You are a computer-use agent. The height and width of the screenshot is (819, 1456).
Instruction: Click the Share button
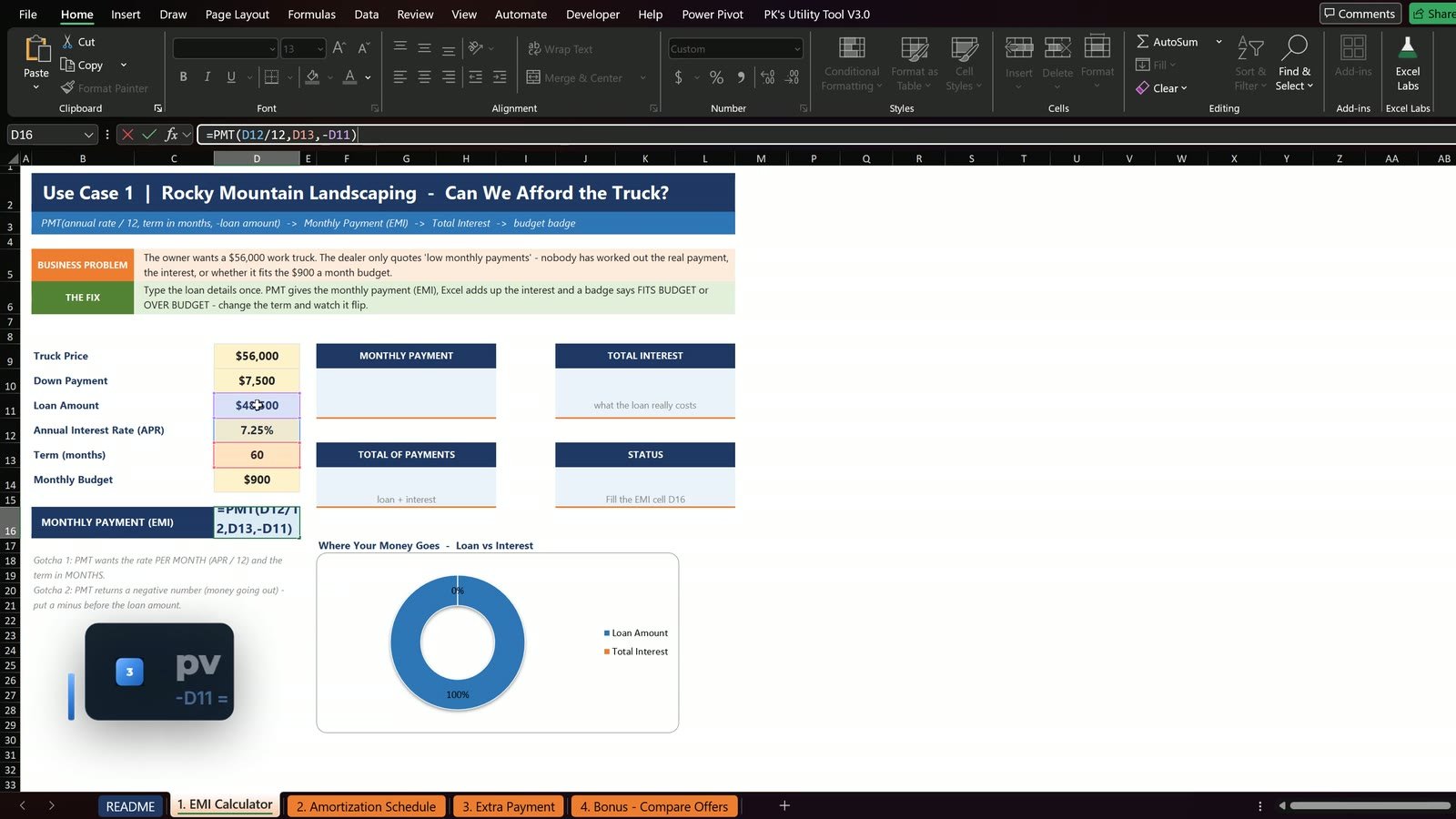1433,14
